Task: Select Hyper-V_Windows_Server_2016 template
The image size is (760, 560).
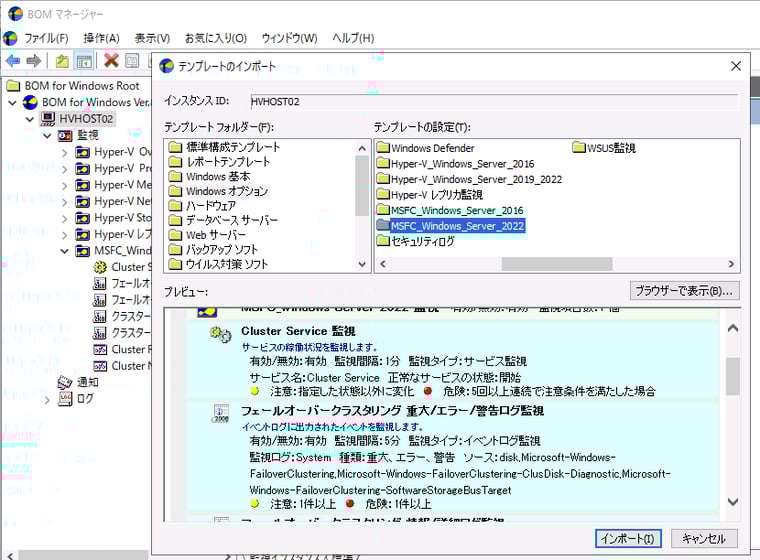Action: pyautogui.click(x=456, y=164)
